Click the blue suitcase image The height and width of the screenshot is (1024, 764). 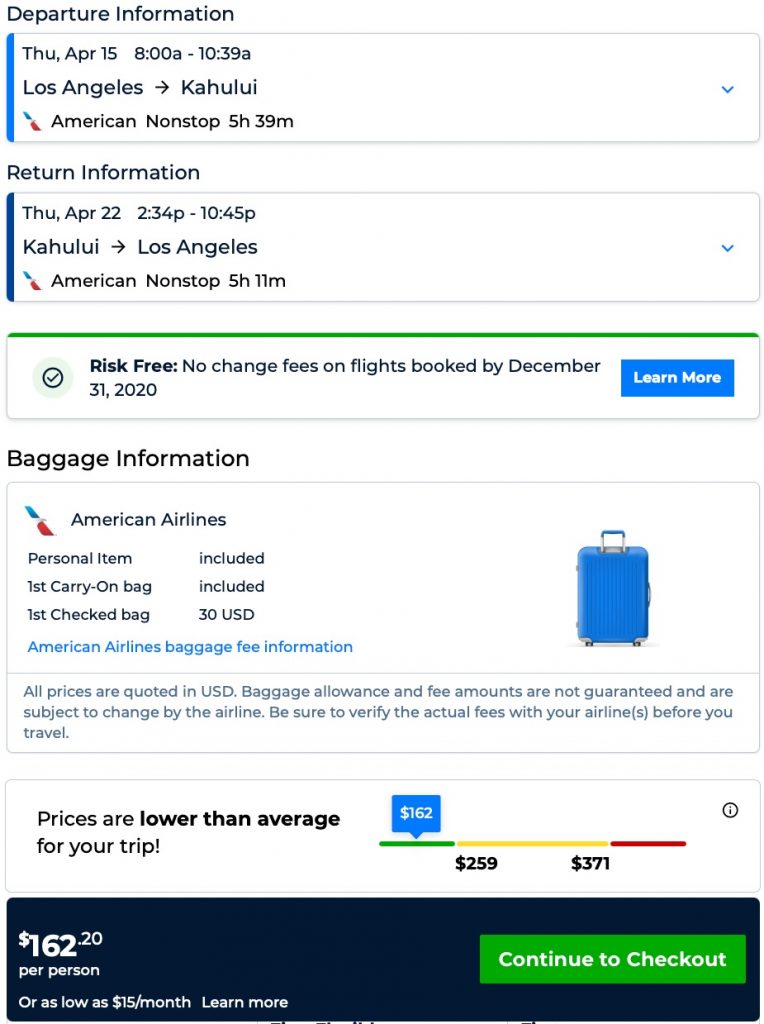[x=613, y=588]
